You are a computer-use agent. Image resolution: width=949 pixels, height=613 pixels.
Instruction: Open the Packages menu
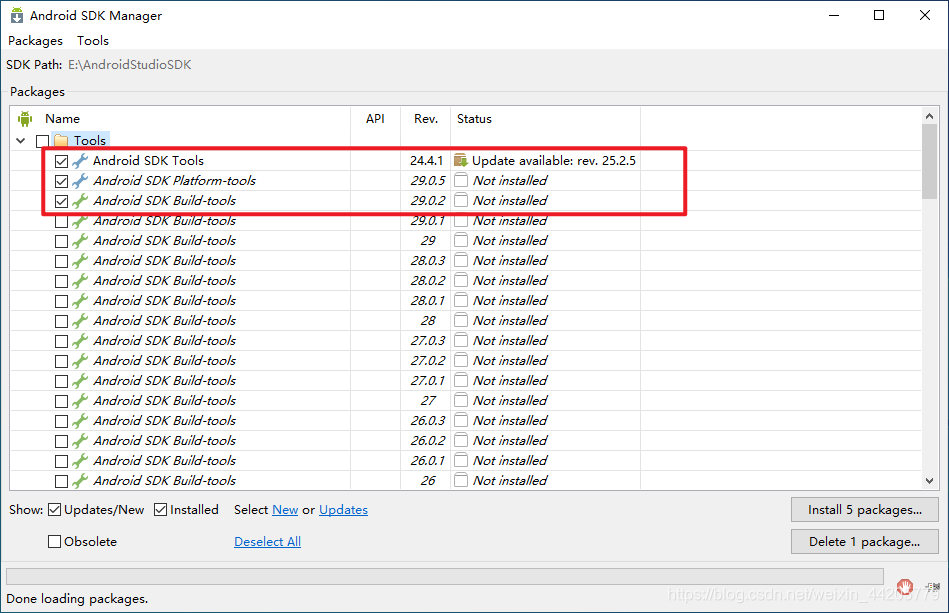click(x=35, y=41)
